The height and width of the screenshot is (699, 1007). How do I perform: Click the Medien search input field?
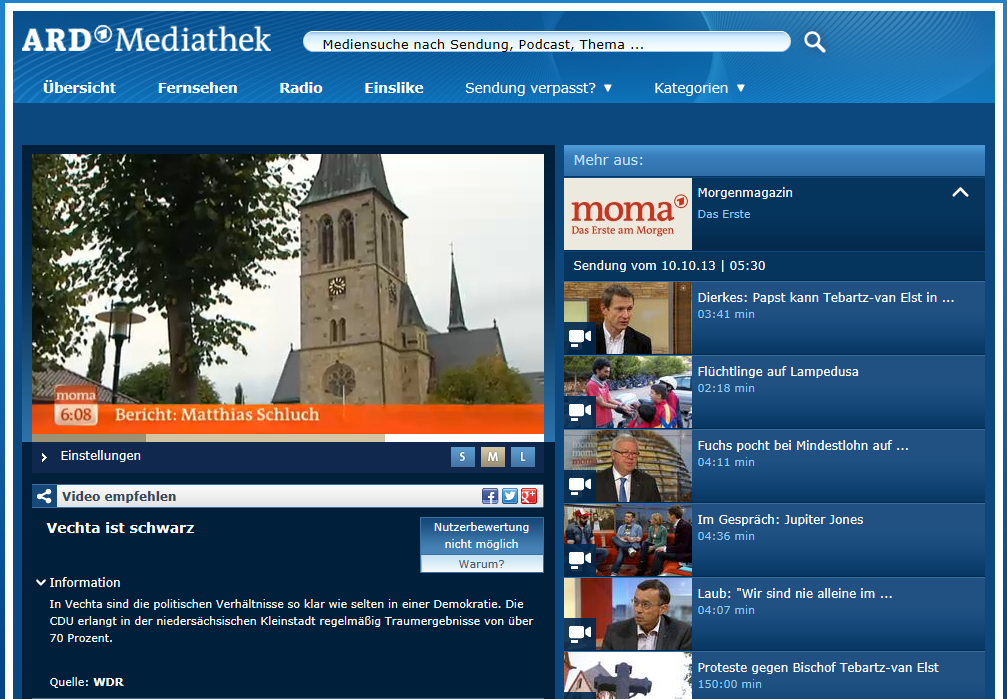click(x=547, y=42)
